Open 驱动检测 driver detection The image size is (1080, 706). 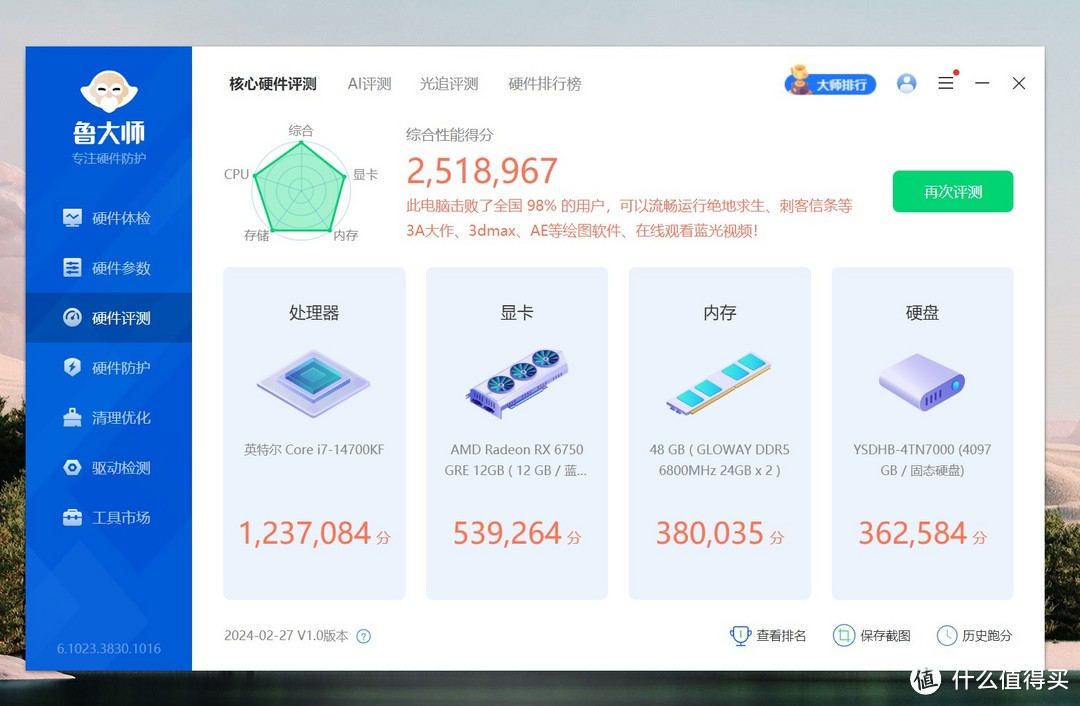tap(108, 468)
